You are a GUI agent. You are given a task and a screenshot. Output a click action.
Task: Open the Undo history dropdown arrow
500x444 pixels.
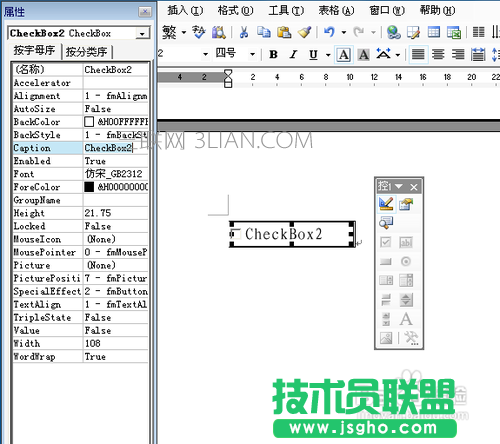point(344,32)
